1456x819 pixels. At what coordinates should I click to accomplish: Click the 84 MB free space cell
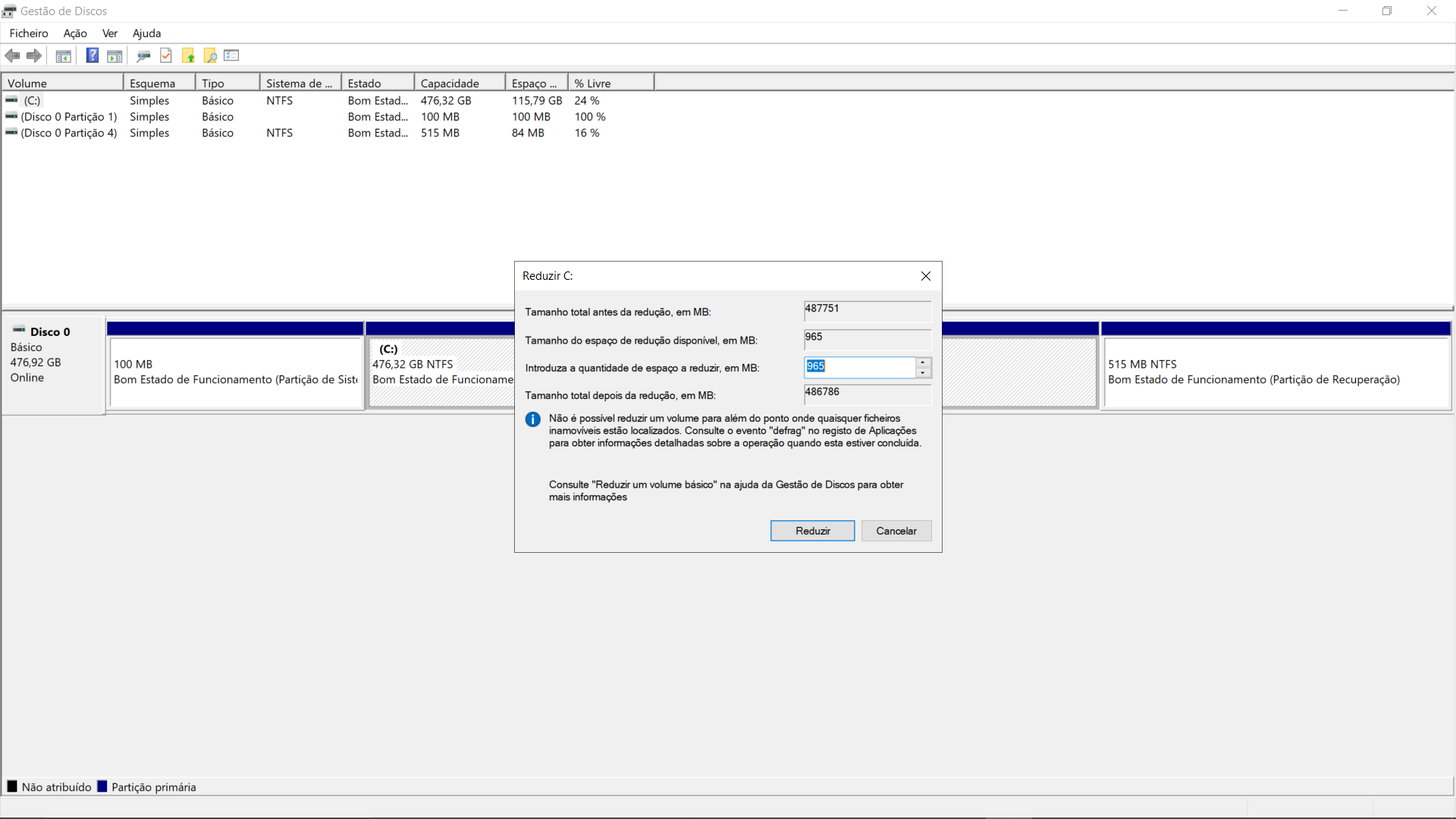[528, 133]
